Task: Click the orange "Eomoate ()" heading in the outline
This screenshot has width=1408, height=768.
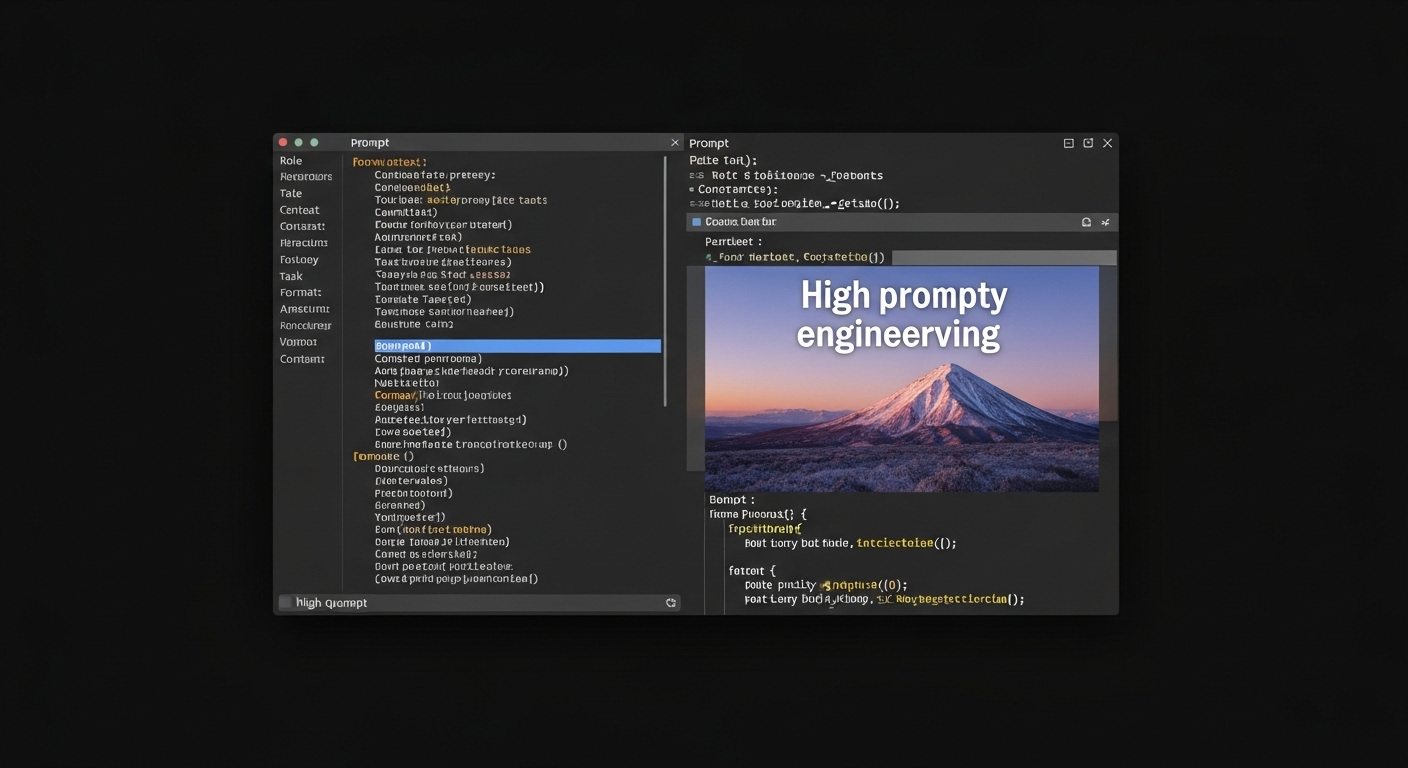Action: 384,456
